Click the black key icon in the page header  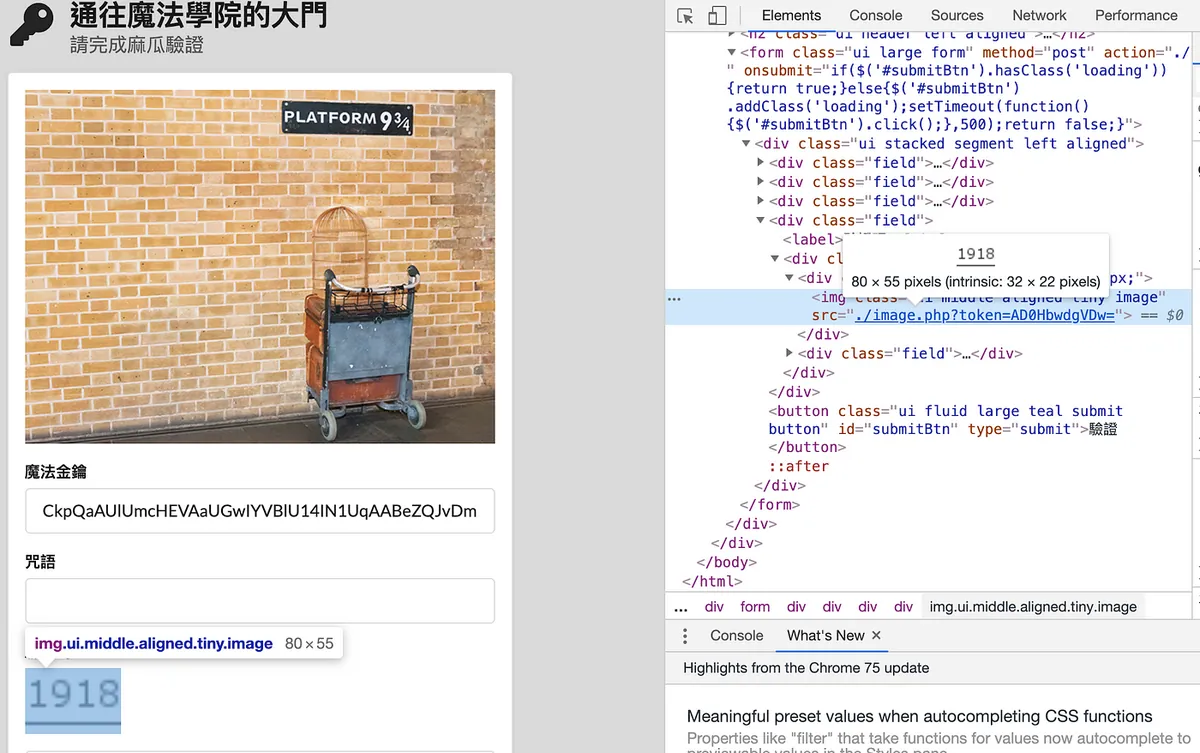tap(32, 24)
